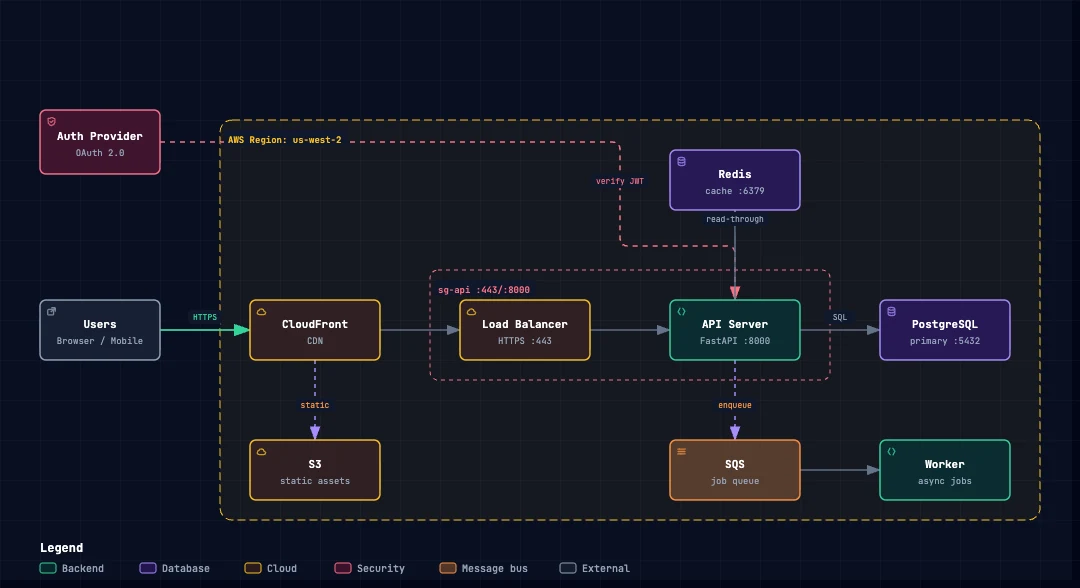
Task: Click the 'Browser / Mobile' subtitle text
Action: 100,341
